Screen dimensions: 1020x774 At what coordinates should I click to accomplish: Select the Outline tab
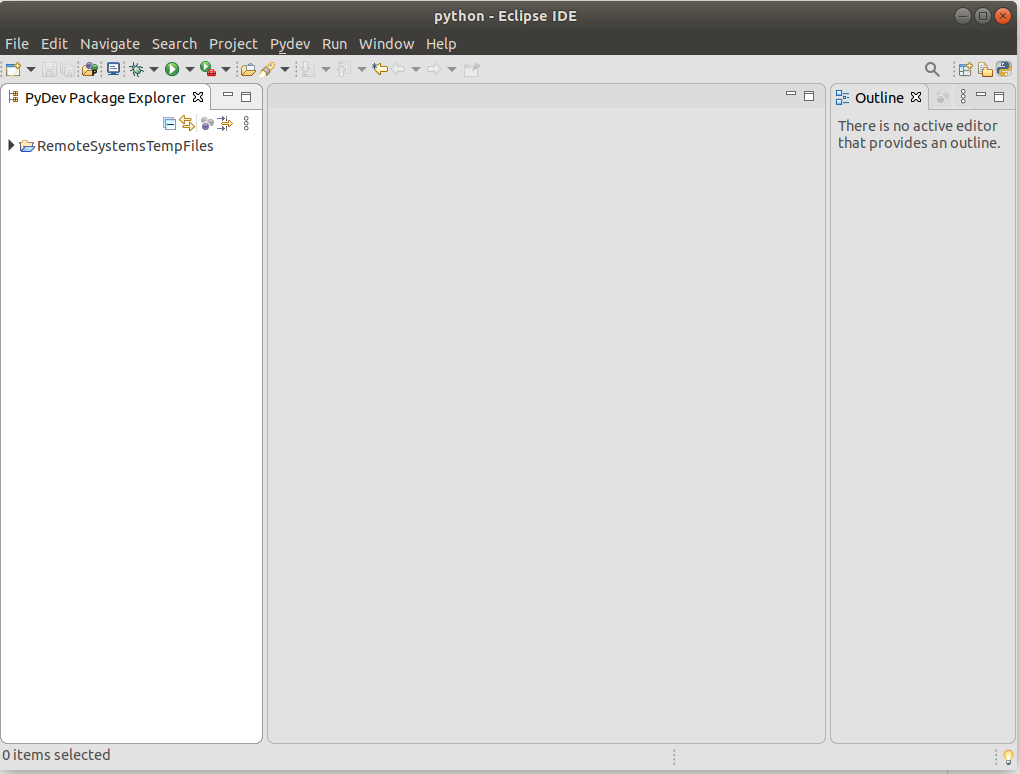(x=879, y=98)
